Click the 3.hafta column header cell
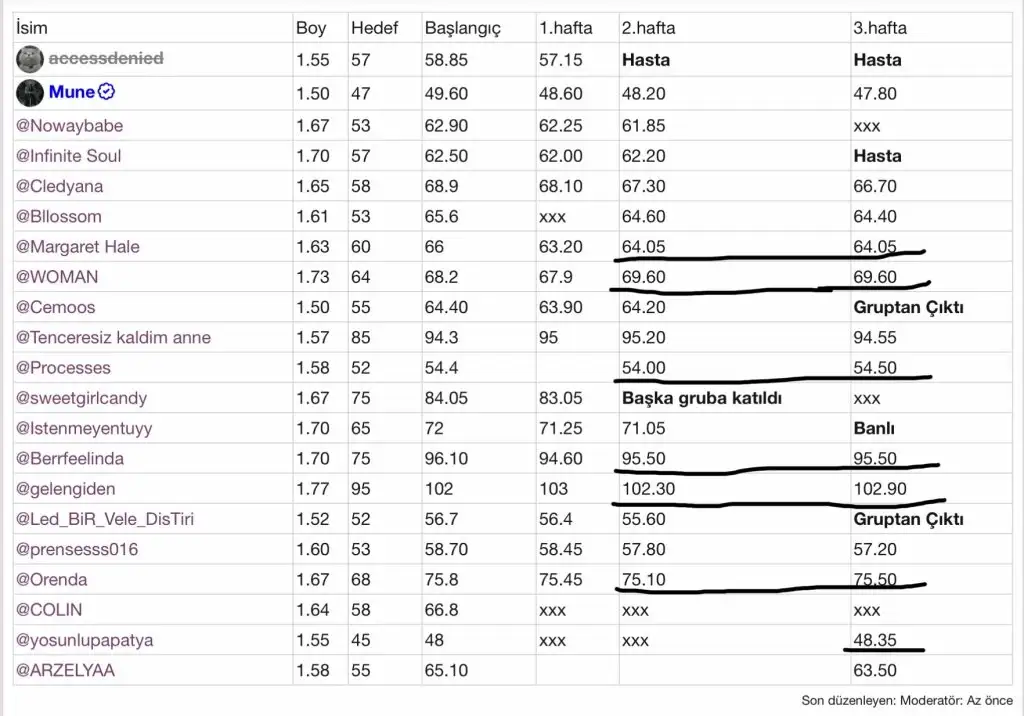The height and width of the screenshot is (716, 1024). point(880,28)
